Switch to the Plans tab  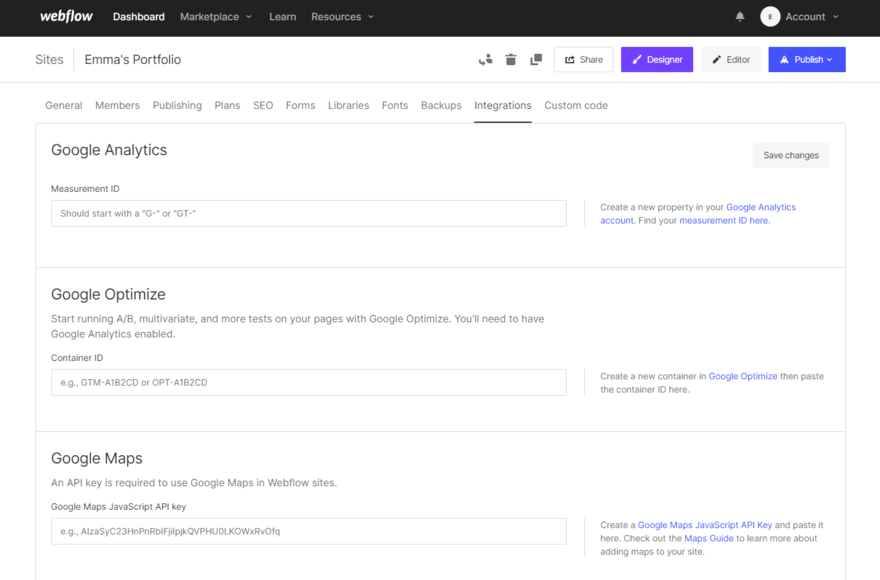(x=227, y=106)
